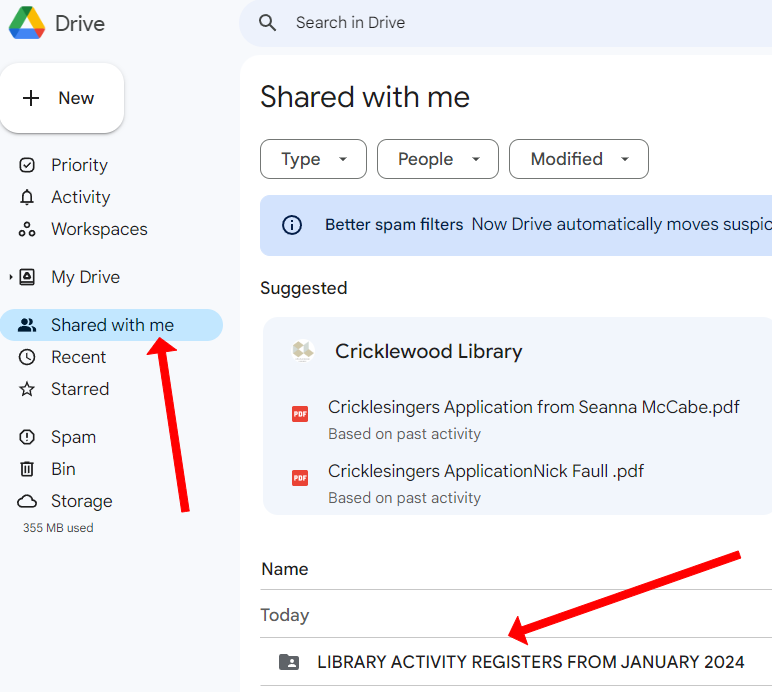Select Starred in the sidebar
Image resolution: width=772 pixels, height=692 pixels.
point(80,389)
